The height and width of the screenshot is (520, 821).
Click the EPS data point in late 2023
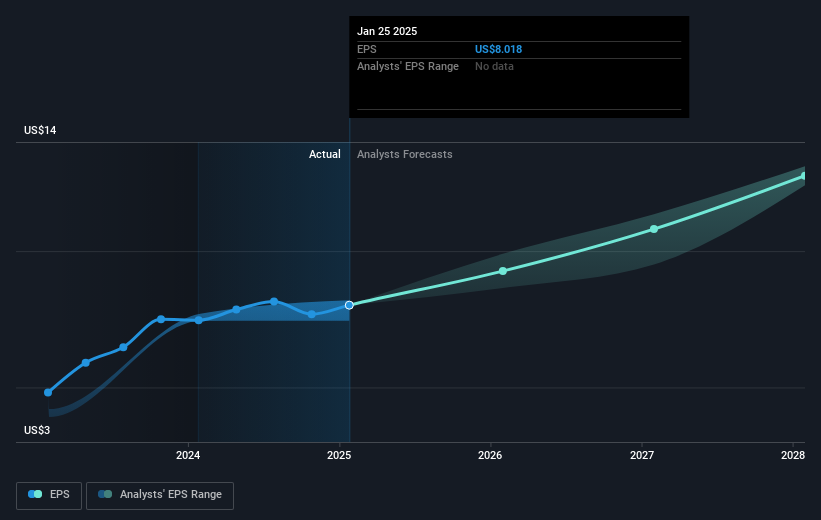161,319
